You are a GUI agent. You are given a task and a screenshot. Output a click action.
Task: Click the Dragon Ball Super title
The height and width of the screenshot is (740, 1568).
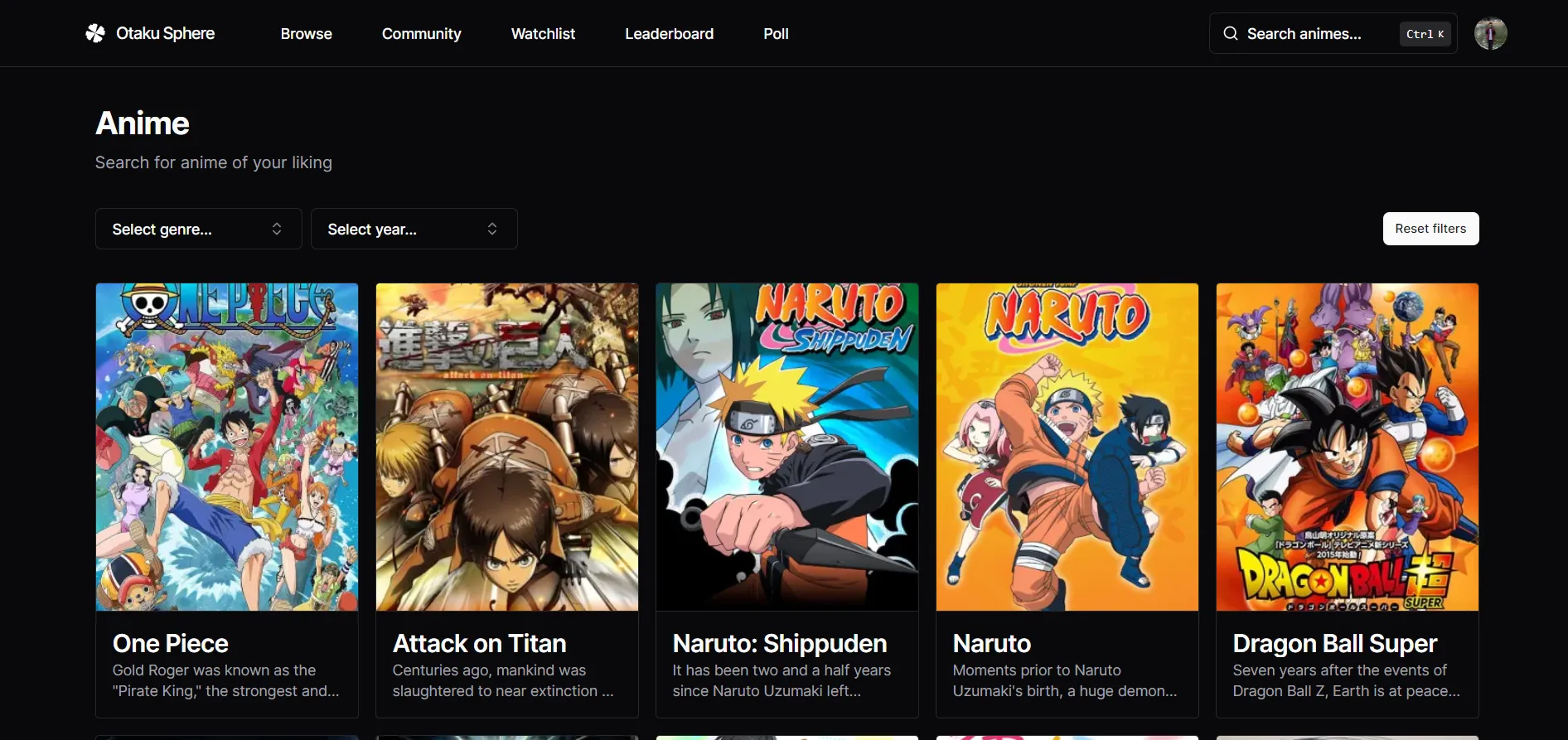pyautogui.click(x=1334, y=643)
